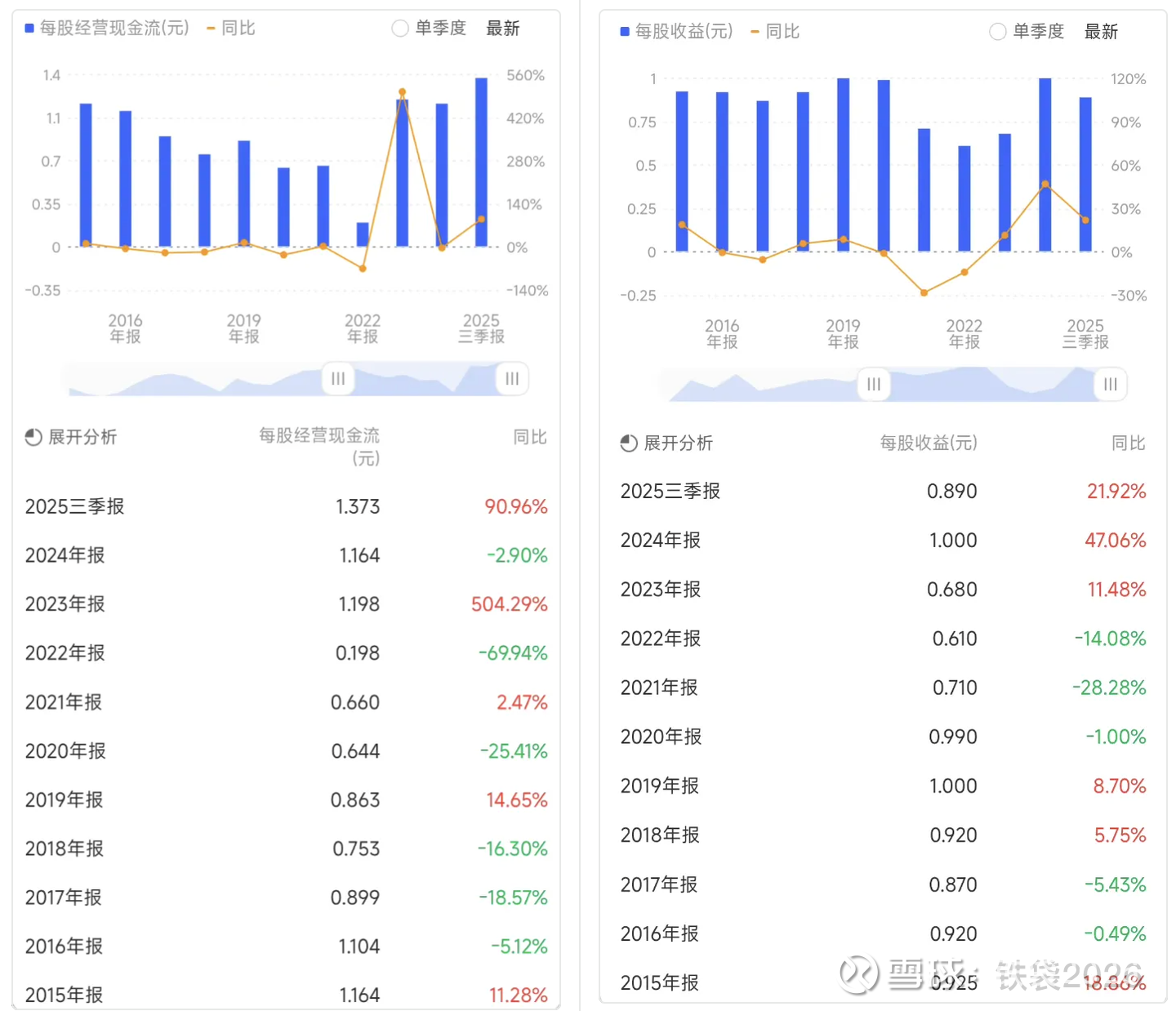Click cash flow value 0.899
The image size is (1176, 1011).
(x=355, y=898)
